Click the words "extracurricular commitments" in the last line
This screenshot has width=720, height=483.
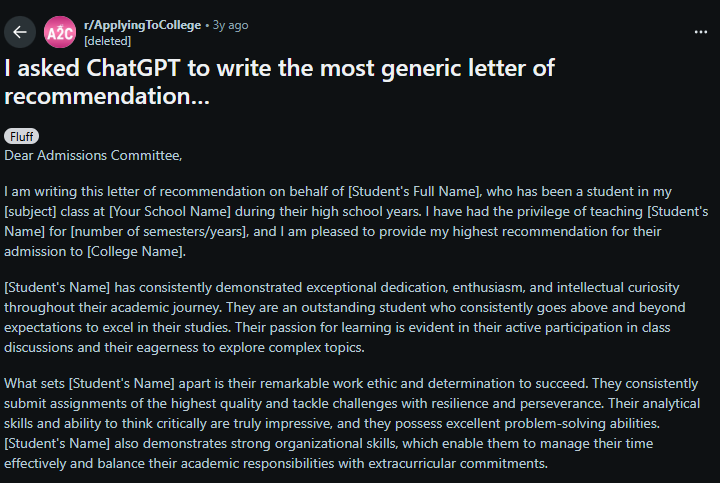464,464
